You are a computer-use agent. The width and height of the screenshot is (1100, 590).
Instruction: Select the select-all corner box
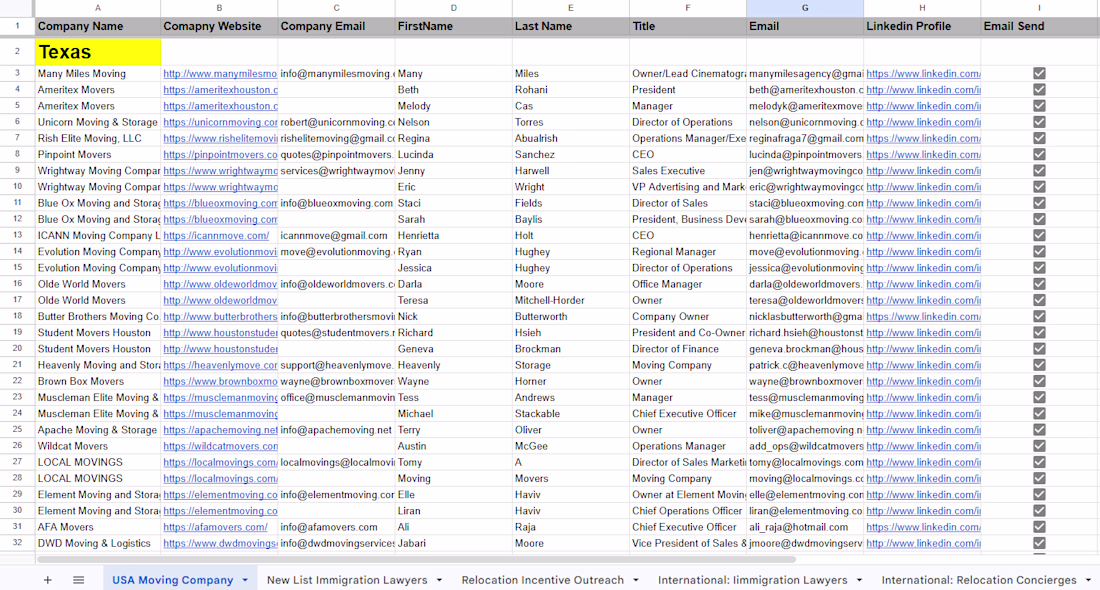pos(18,8)
